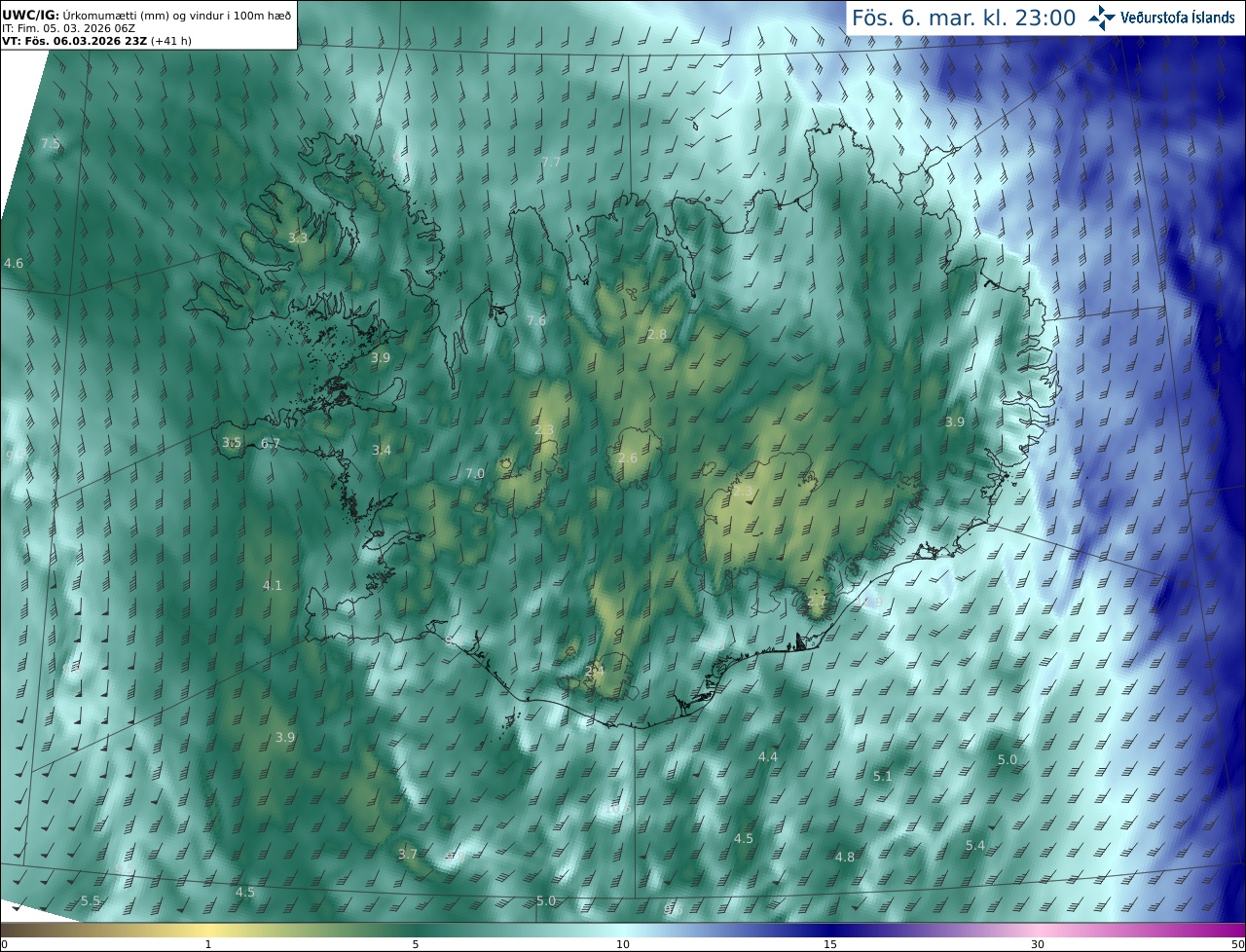Click the 3.4 value label on the map
This screenshot has width=1246, height=952.
[x=382, y=450]
